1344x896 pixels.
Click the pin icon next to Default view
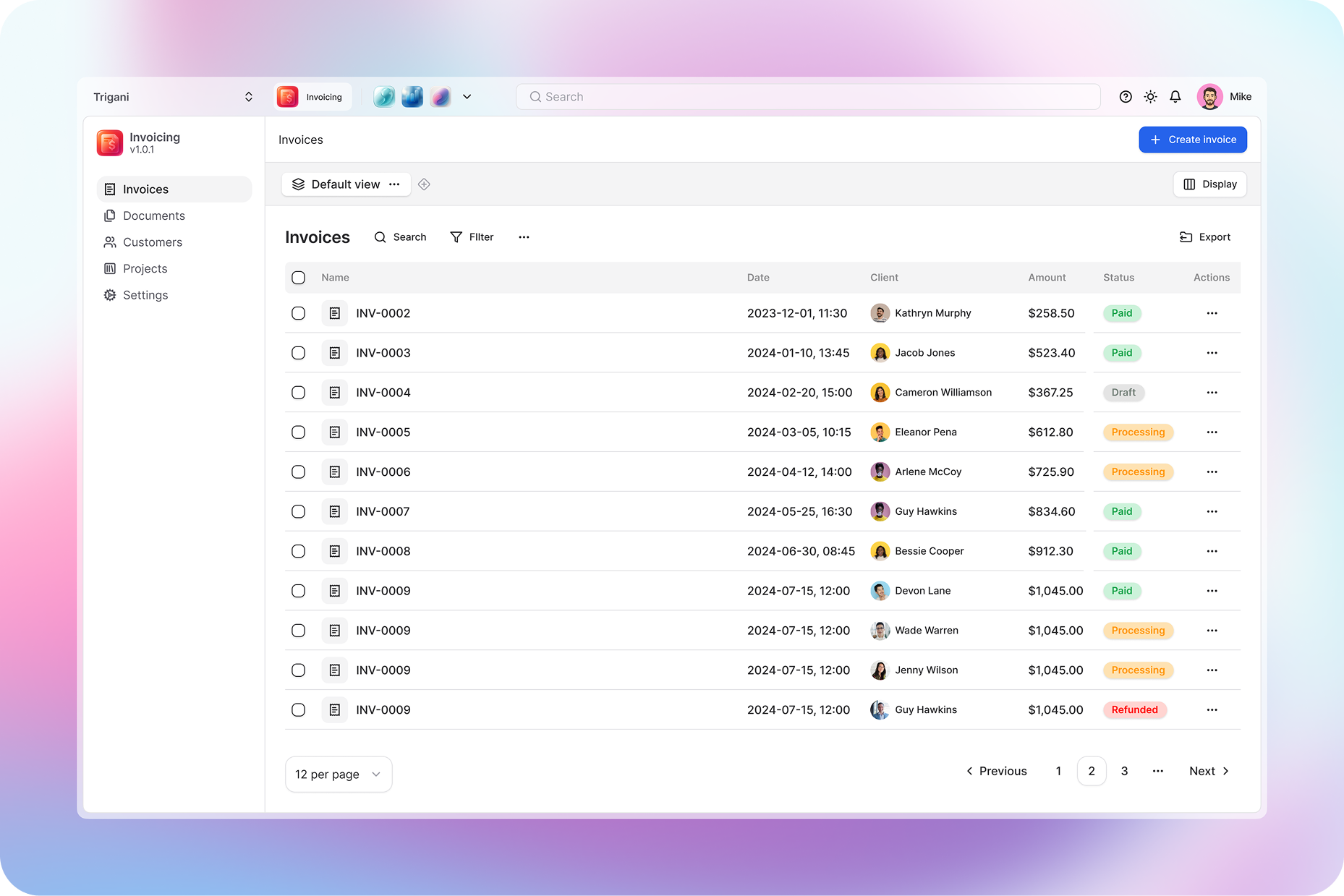tap(425, 184)
